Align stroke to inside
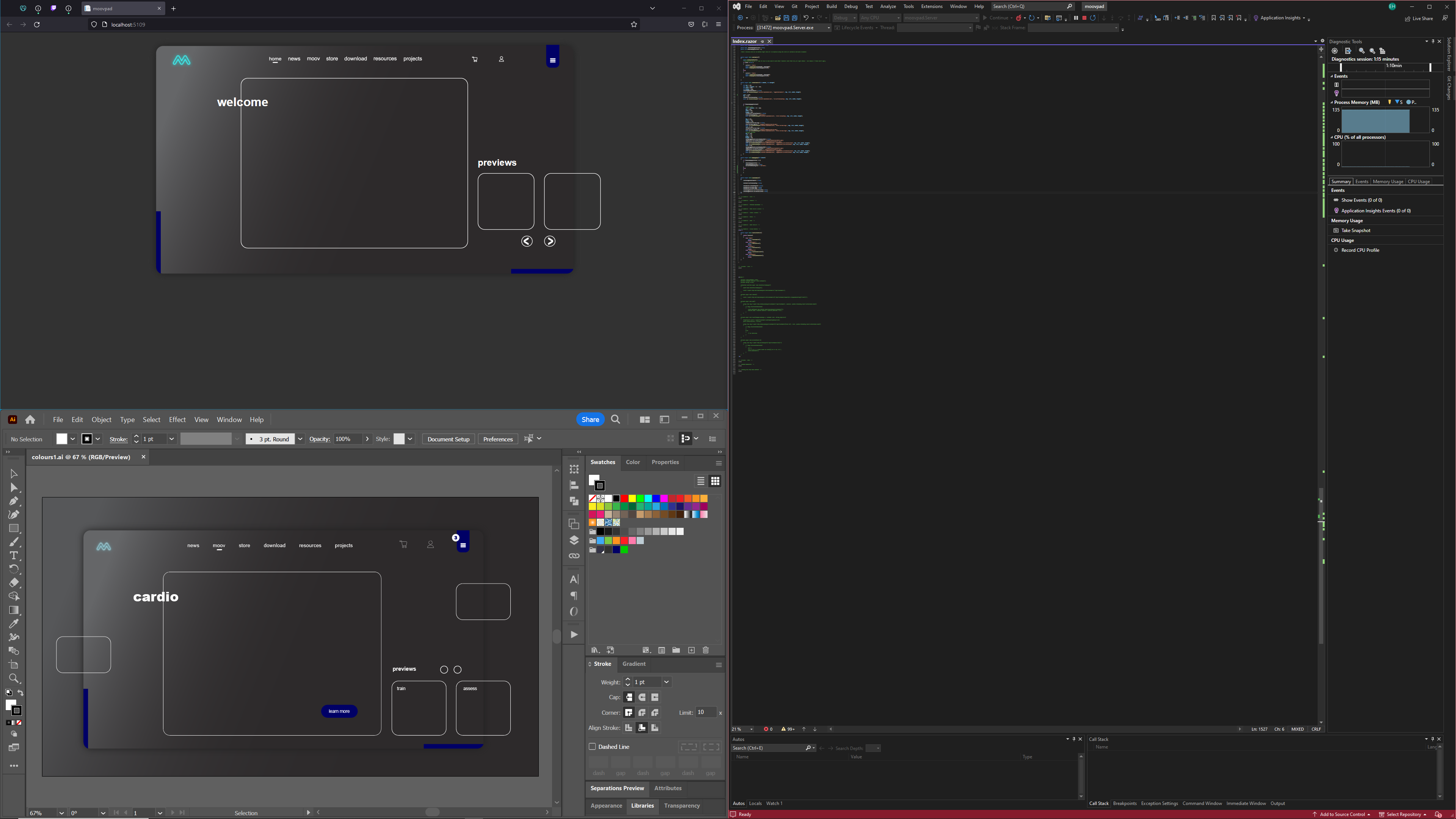 tap(642, 728)
